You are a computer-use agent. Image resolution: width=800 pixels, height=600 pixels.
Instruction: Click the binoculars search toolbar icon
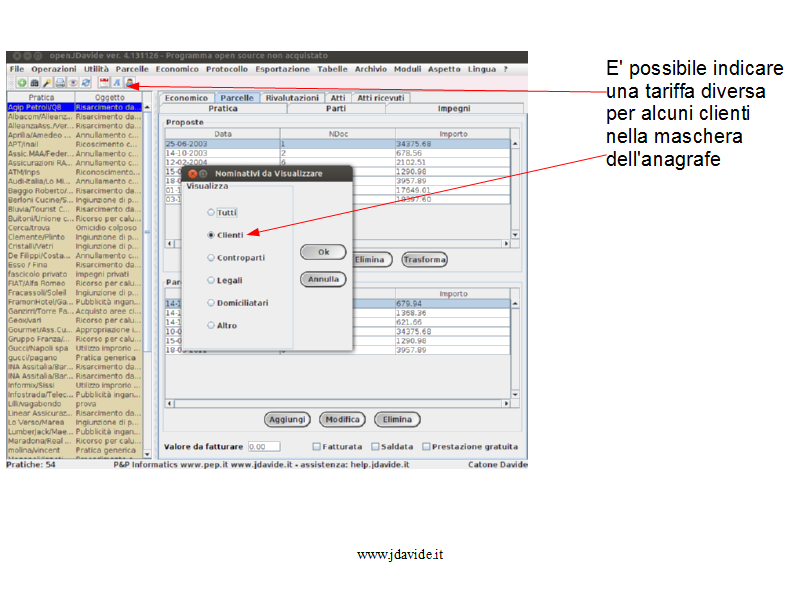[35, 83]
